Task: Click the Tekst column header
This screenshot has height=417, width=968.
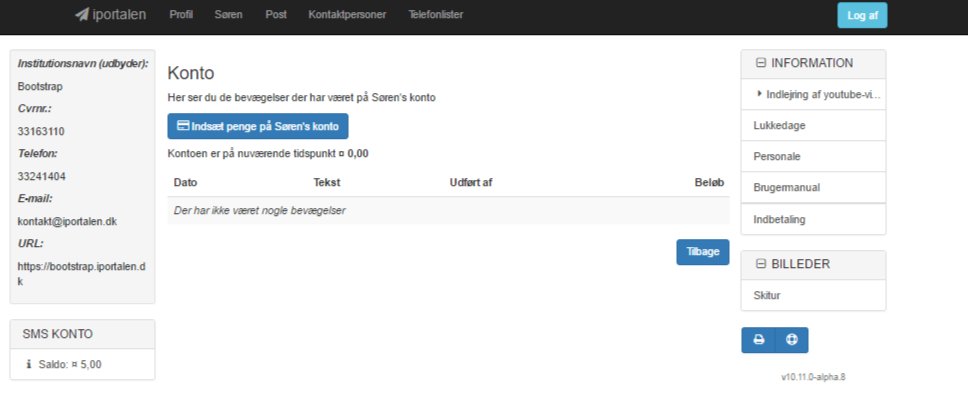Action: coord(327,183)
